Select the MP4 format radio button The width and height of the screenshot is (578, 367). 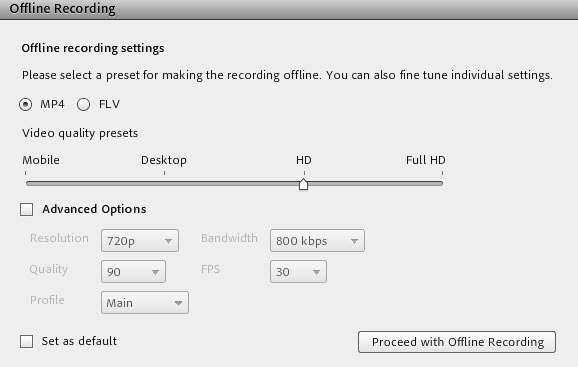pyautogui.click(x=25, y=105)
